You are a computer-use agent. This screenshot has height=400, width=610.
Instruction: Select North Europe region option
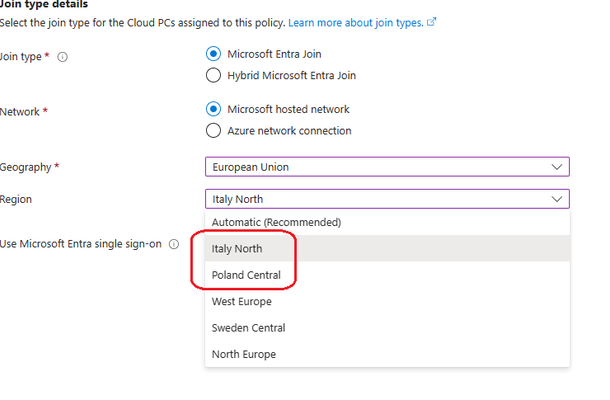(x=387, y=354)
